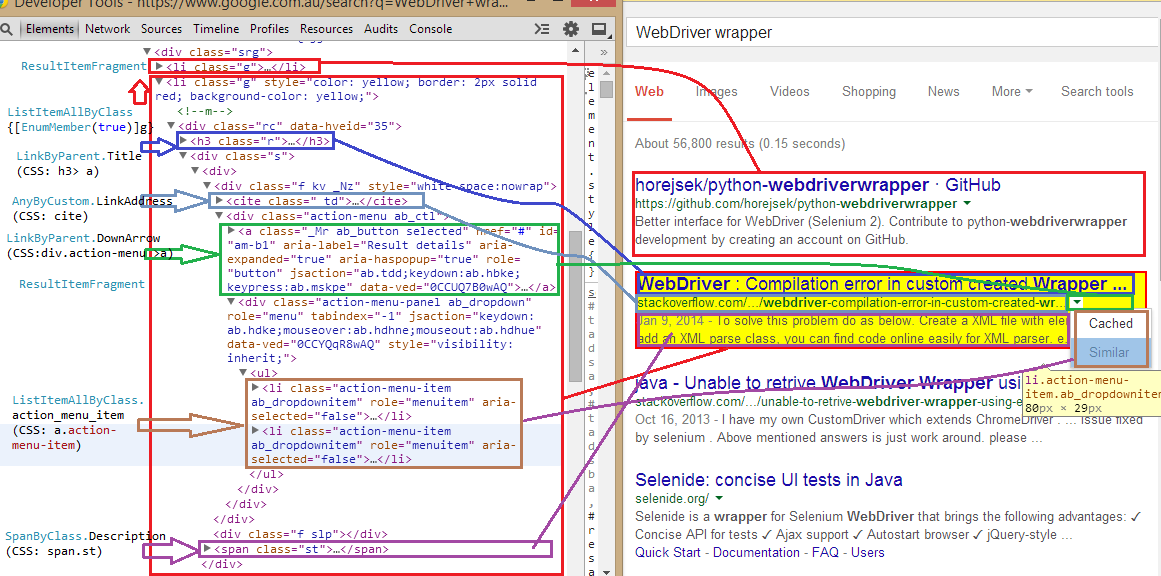
Task: Open the FAQ sitelink
Action: click(x=825, y=552)
